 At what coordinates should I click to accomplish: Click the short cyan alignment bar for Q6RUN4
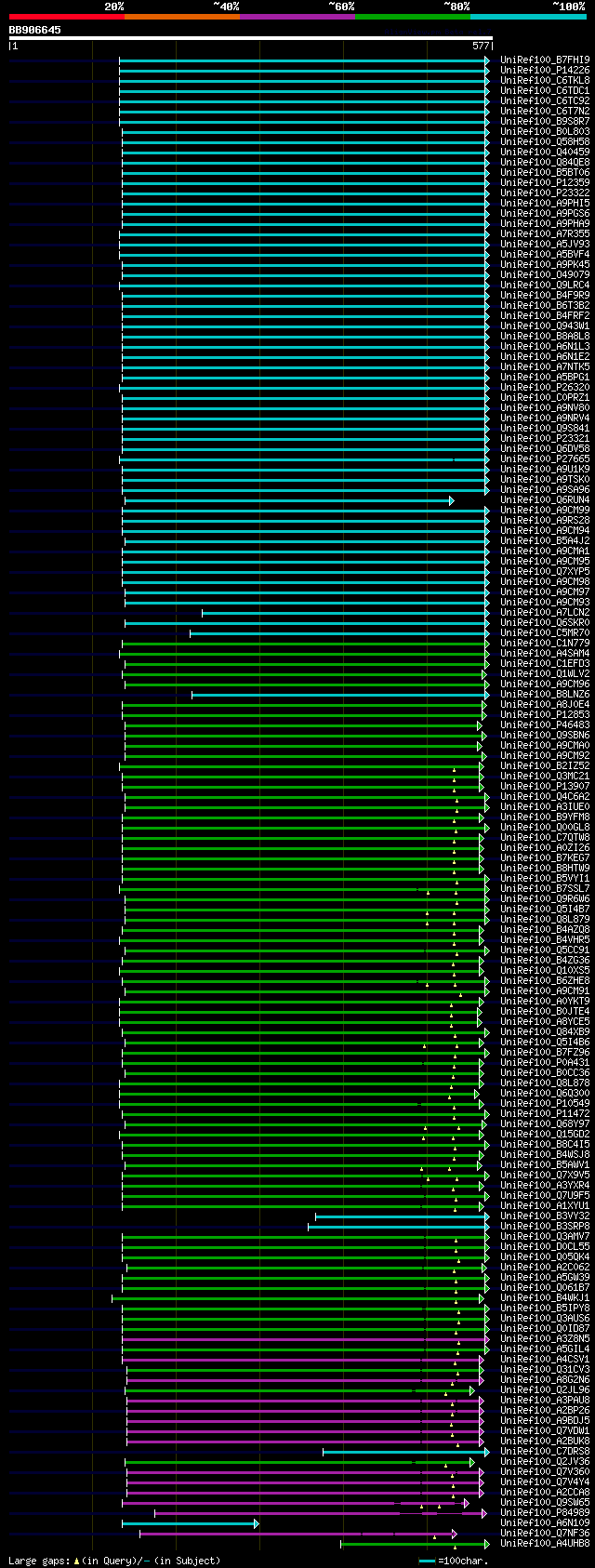289,500
